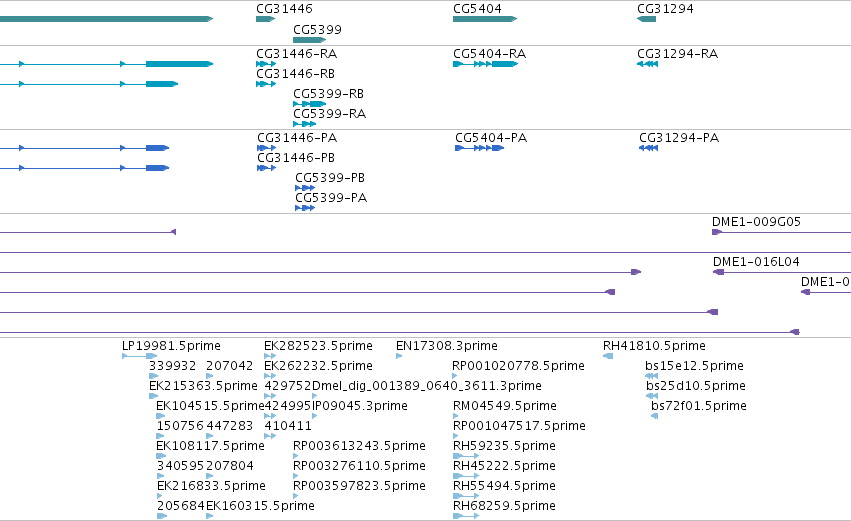851x521 pixels.
Task: Open protein feature CG5399-PB
Action: tap(330, 178)
